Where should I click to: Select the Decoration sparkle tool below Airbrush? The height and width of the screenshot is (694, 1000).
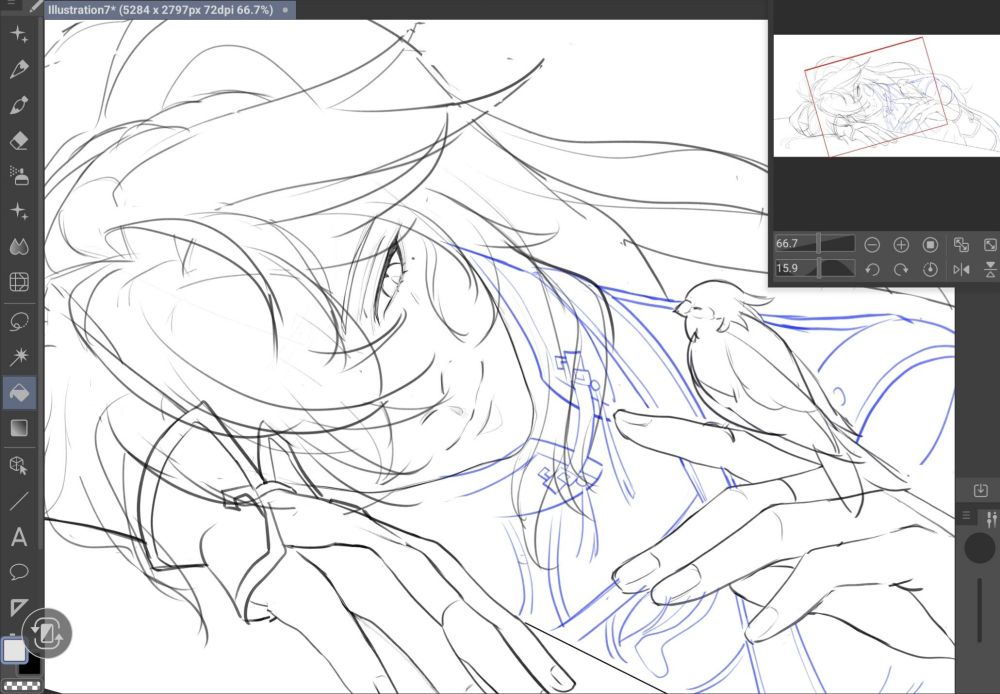(x=19, y=210)
